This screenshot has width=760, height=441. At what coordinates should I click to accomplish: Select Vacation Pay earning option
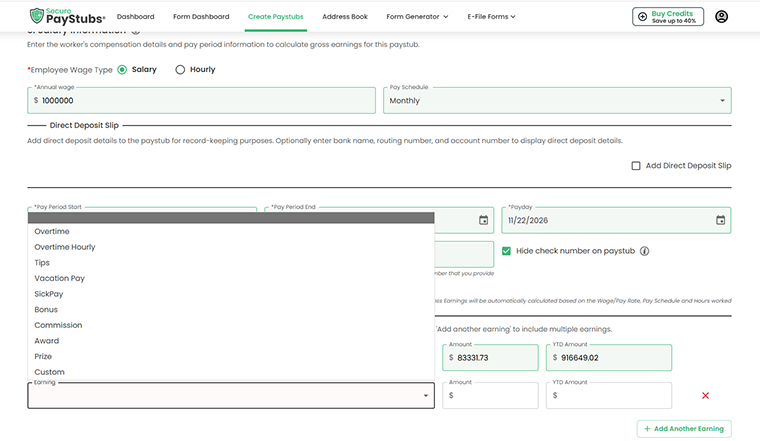(x=231, y=278)
